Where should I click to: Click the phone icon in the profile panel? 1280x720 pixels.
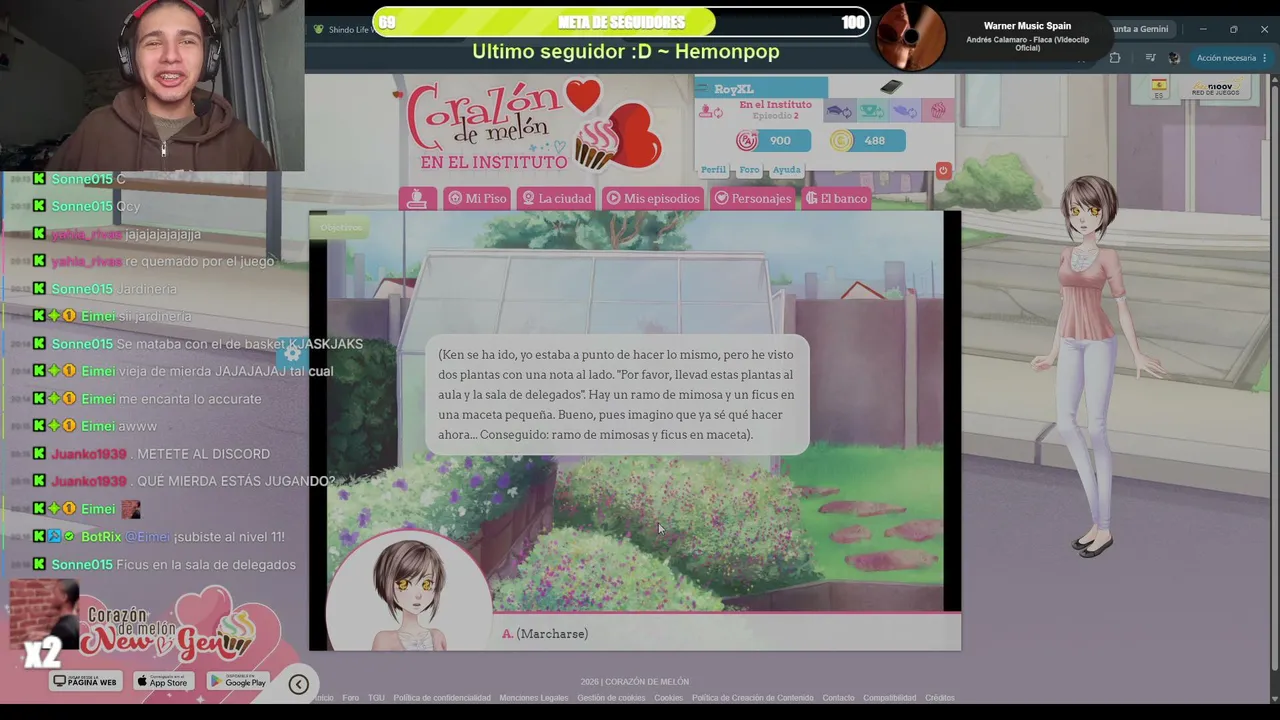coord(891,87)
